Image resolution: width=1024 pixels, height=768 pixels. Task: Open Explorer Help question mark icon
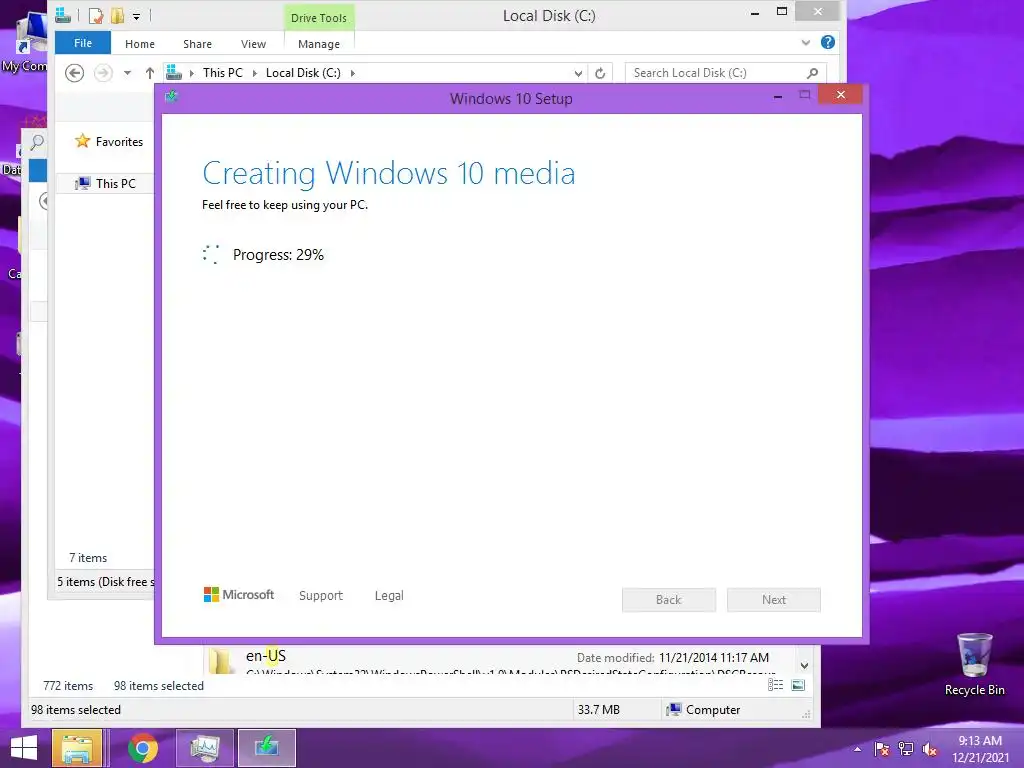[827, 42]
